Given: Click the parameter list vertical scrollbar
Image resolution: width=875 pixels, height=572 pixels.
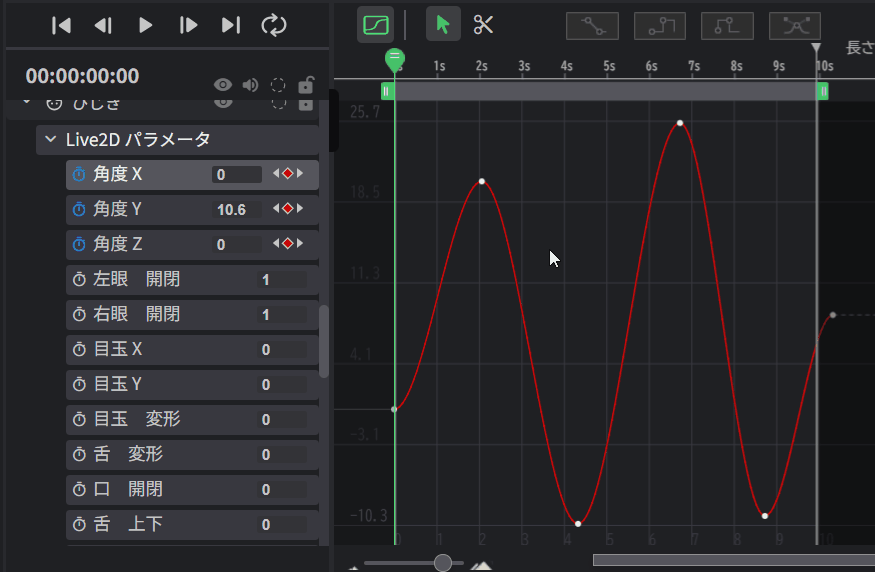Looking at the screenshot, I should coord(324,341).
